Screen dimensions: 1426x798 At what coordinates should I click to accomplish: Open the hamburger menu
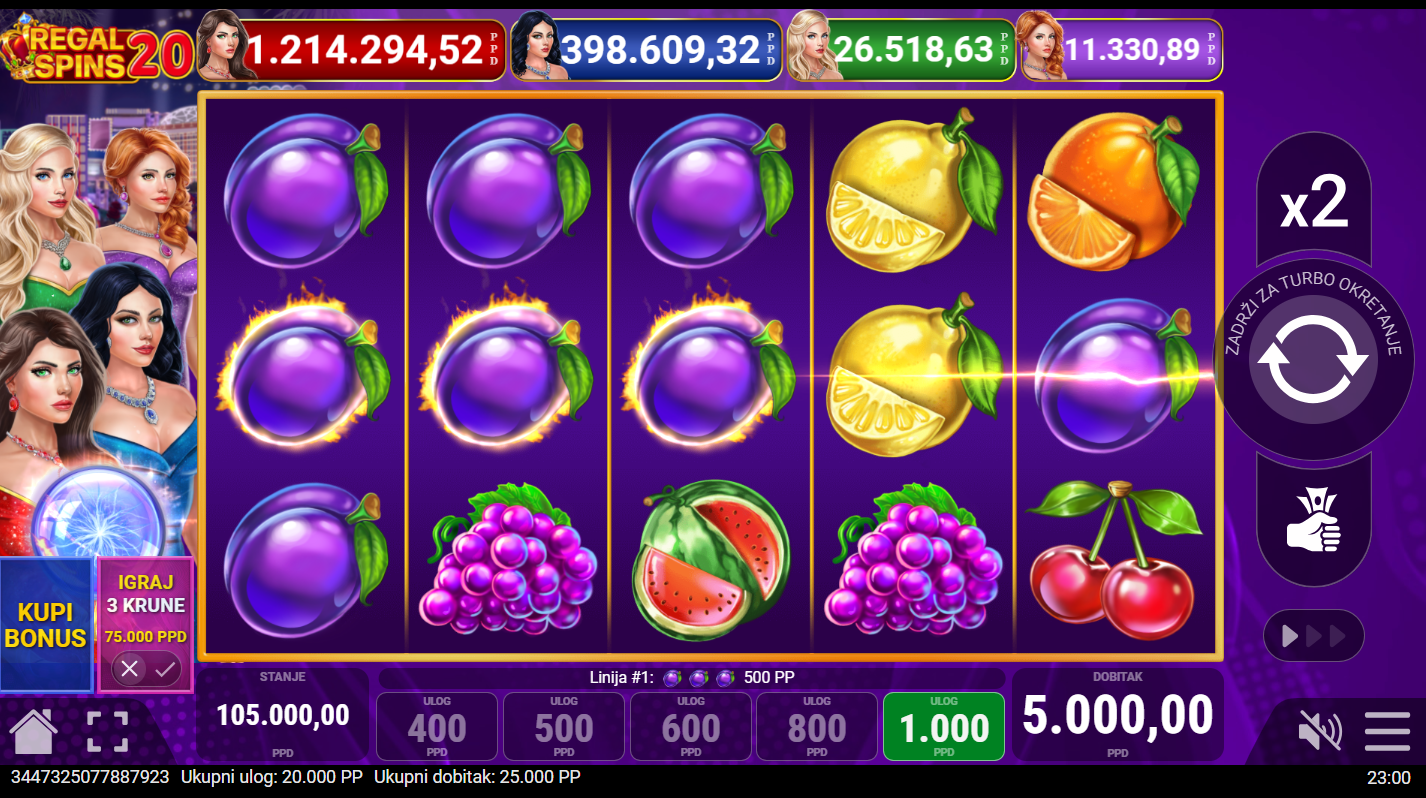point(1387,731)
